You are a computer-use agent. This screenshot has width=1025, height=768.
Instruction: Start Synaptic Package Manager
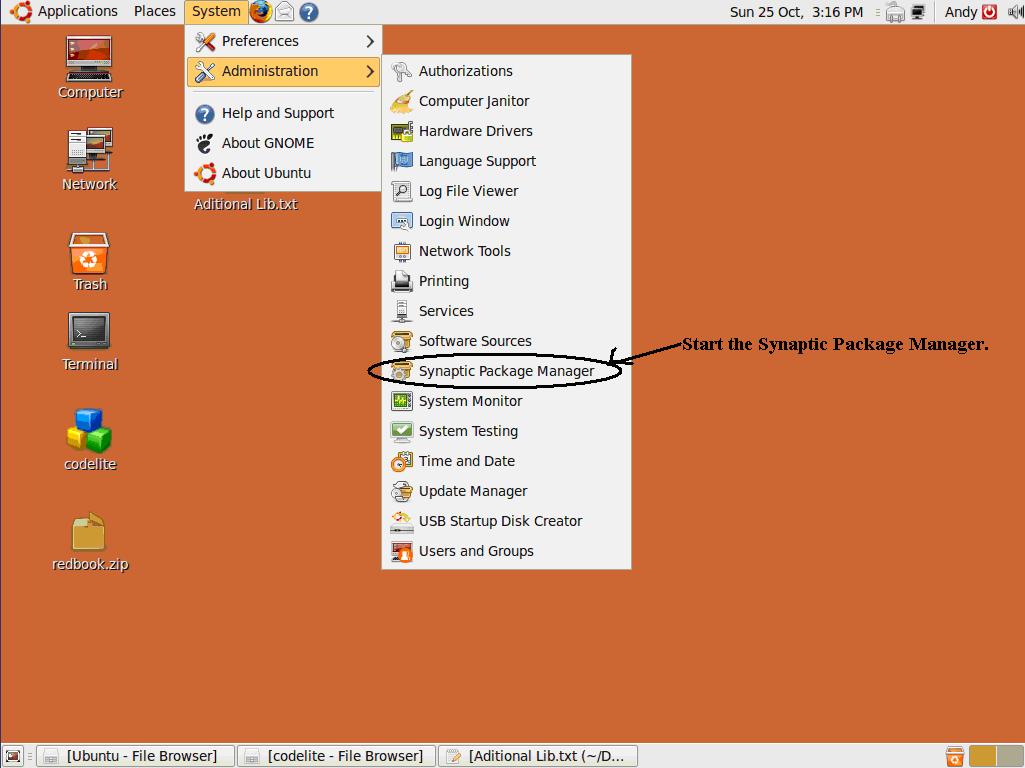(x=506, y=371)
